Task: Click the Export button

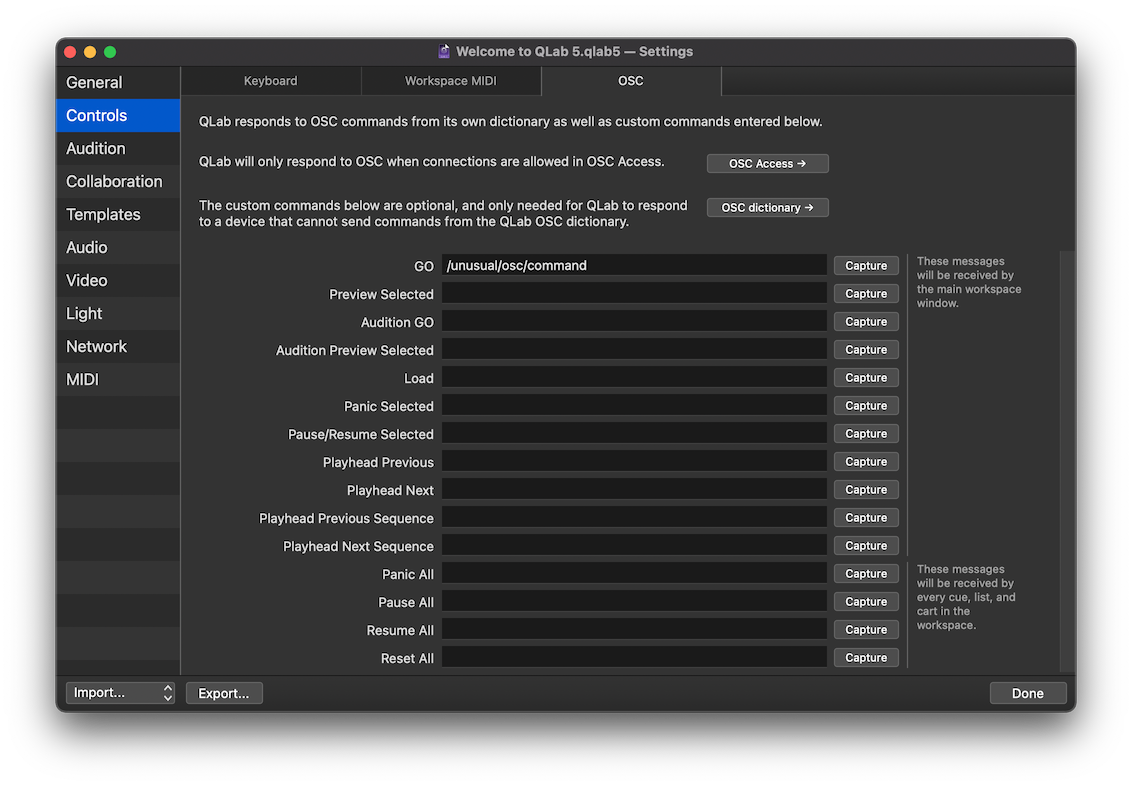Action: click(x=224, y=693)
